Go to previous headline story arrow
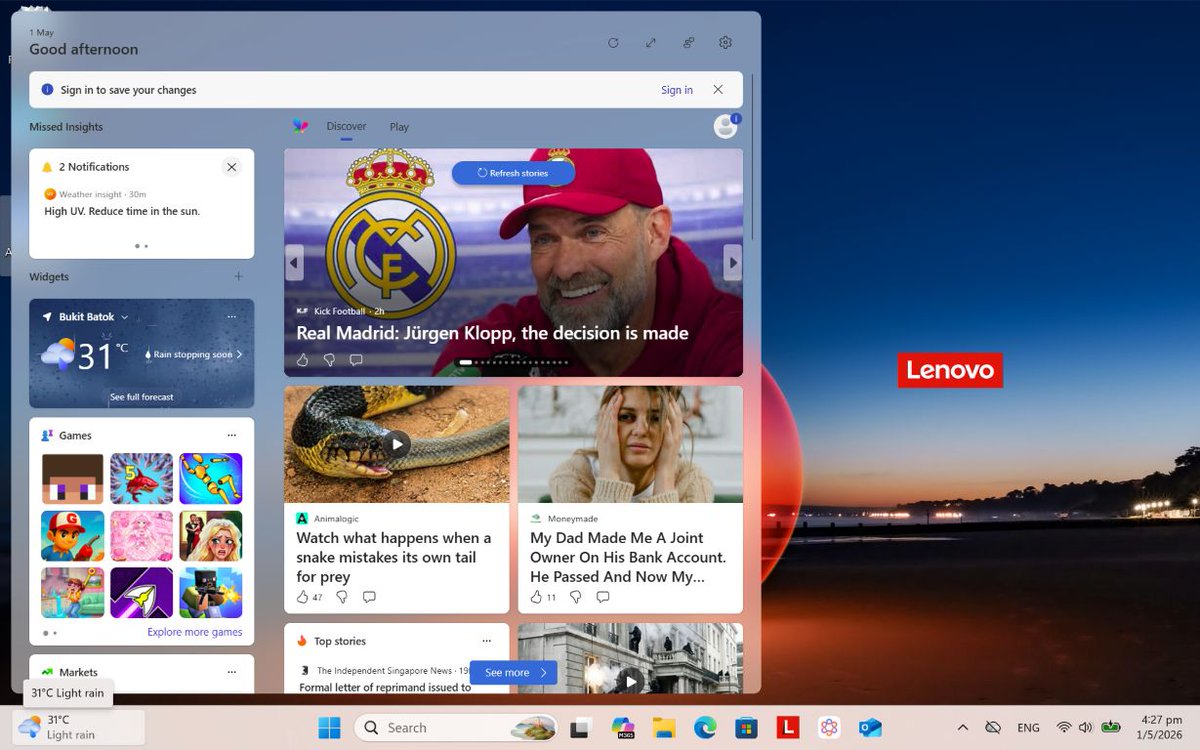The height and width of the screenshot is (750, 1200). point(295,263)
